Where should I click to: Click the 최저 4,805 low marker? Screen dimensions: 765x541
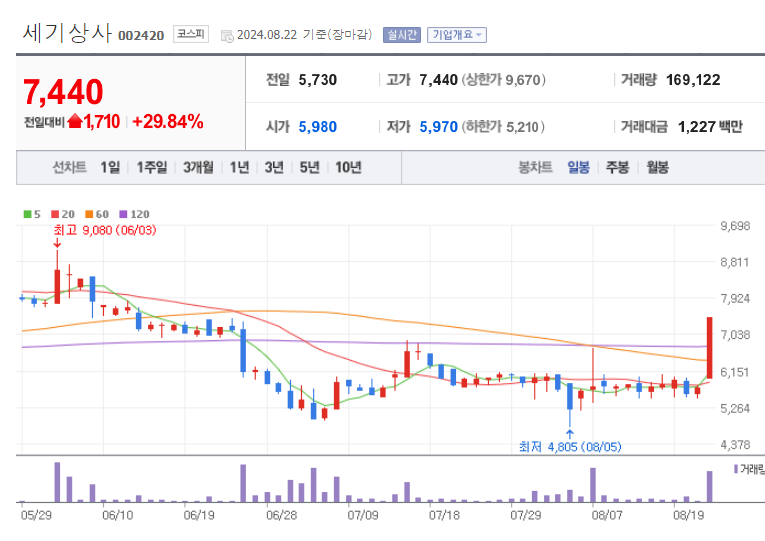point(569,446)
